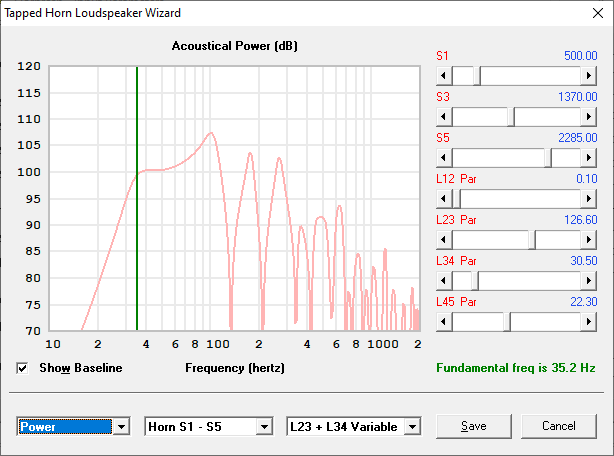This screenshot has height=456, width=614.
Task: Increase L23 Par with right arrow
Action: coord(589,240)
